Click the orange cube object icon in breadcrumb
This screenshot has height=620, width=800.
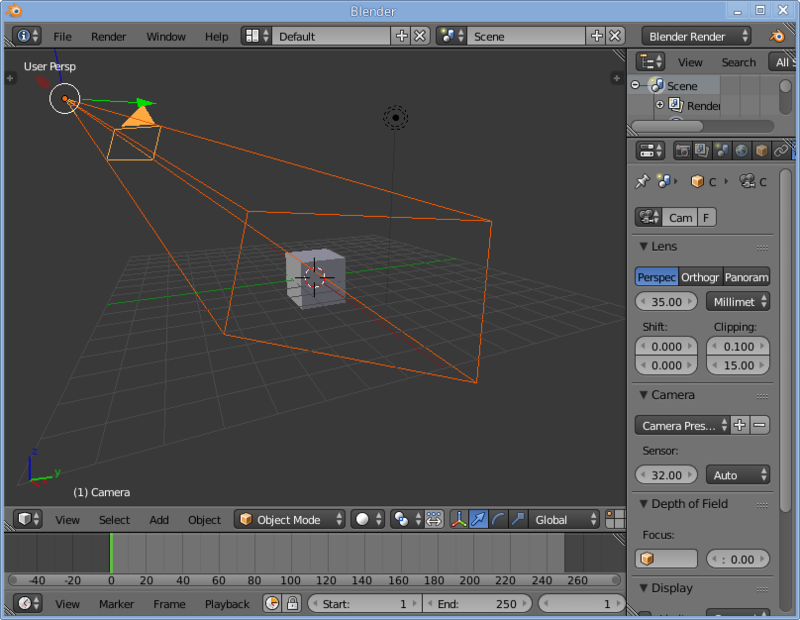[x=697, y=181]
